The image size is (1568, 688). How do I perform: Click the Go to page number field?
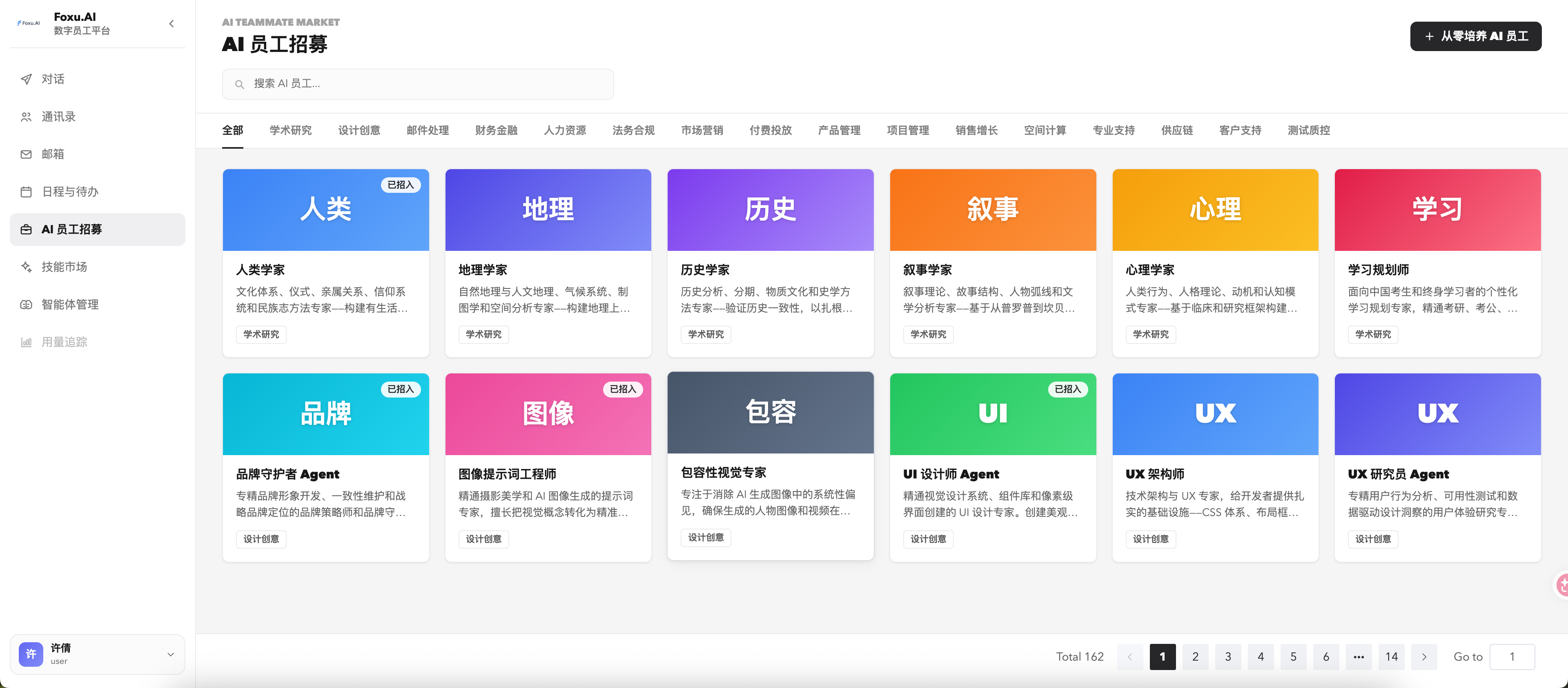[1512, 657]
